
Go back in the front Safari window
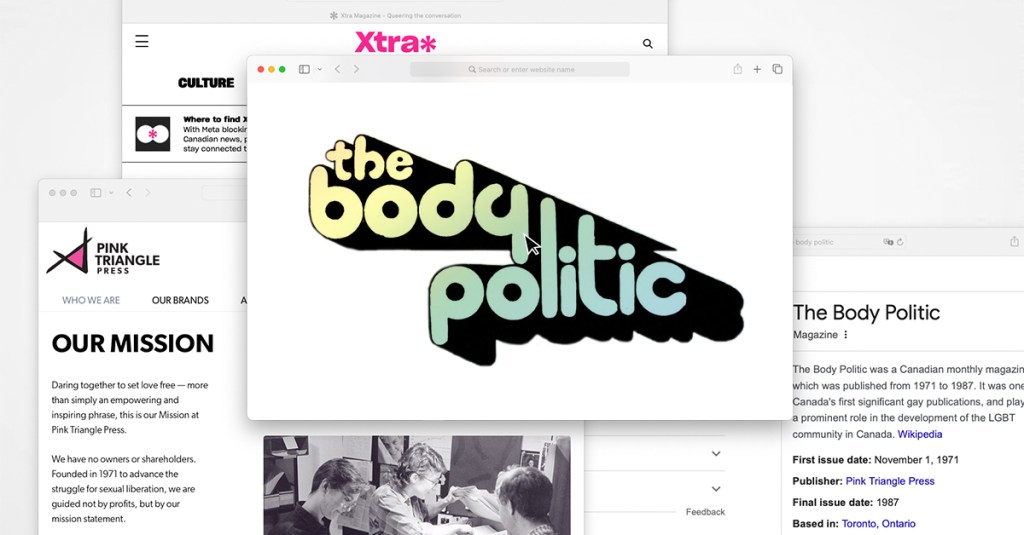[337, 69]
